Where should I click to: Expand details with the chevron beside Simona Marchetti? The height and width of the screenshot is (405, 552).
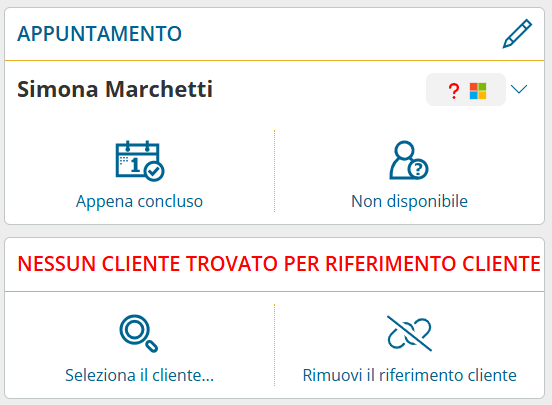tap(519, 89)
